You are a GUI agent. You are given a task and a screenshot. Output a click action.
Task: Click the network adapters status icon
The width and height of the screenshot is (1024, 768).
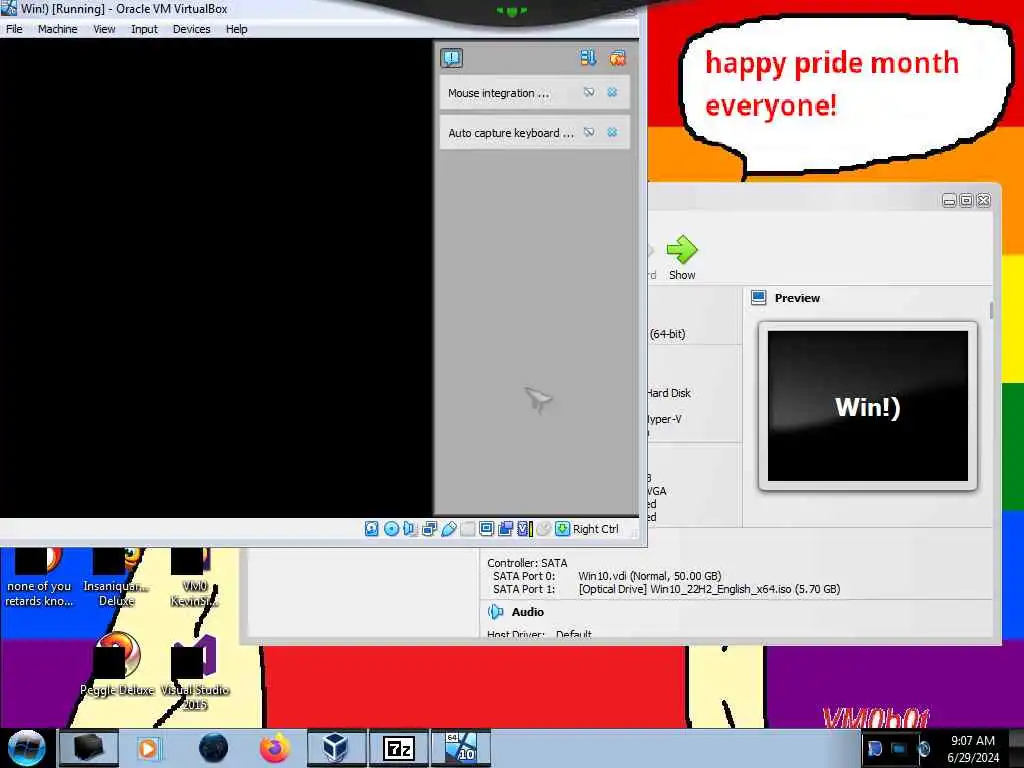[429, 529]
